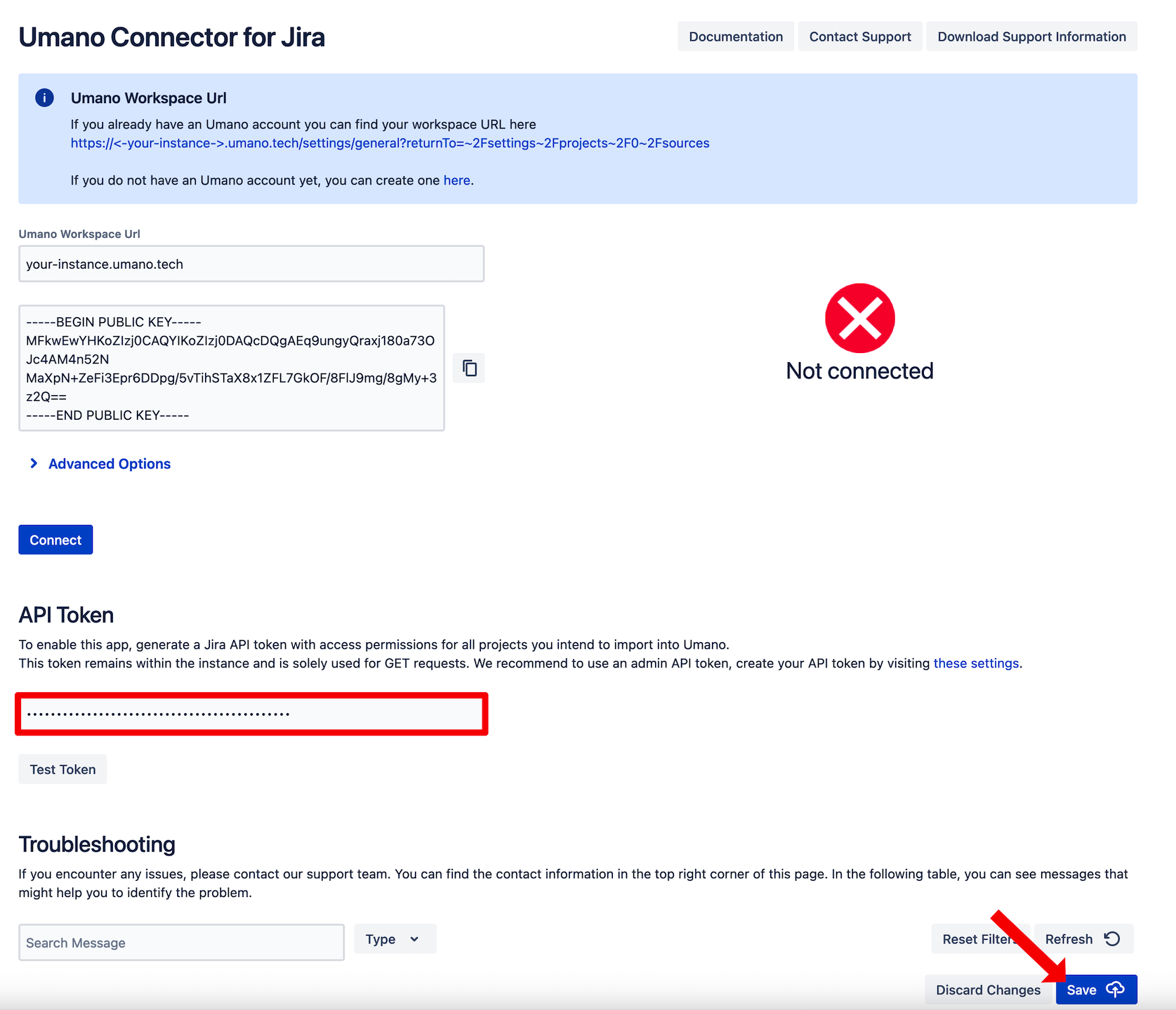Open 'these settings' API token link
The image size is (1176, 1010).
[x=976, y=663]
